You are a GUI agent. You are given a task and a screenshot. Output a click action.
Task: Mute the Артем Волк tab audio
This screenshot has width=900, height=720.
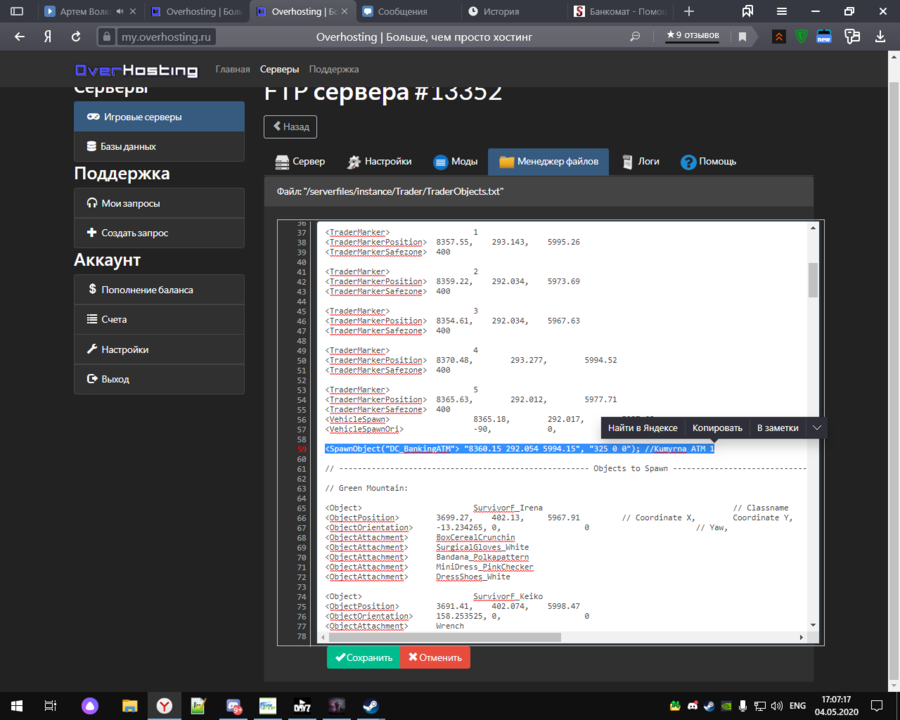(120, 11)
